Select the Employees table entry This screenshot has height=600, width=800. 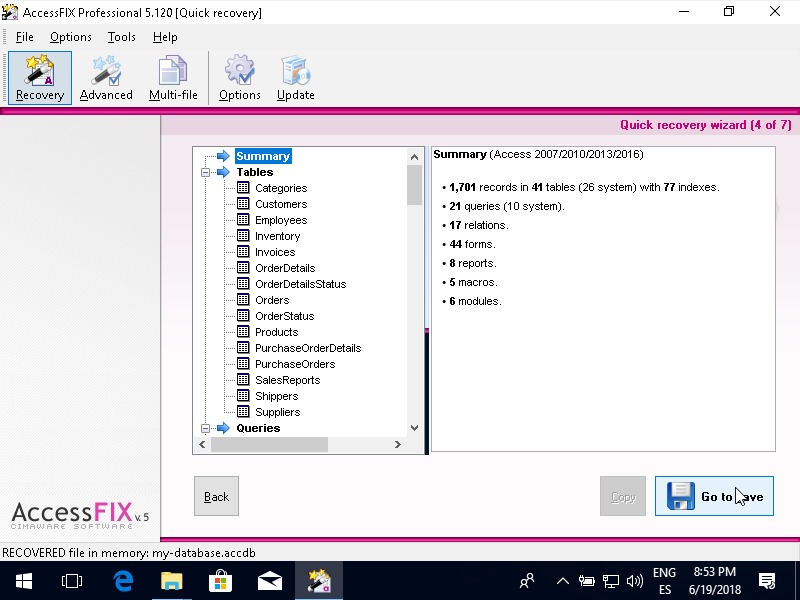[x=280, y=220]
